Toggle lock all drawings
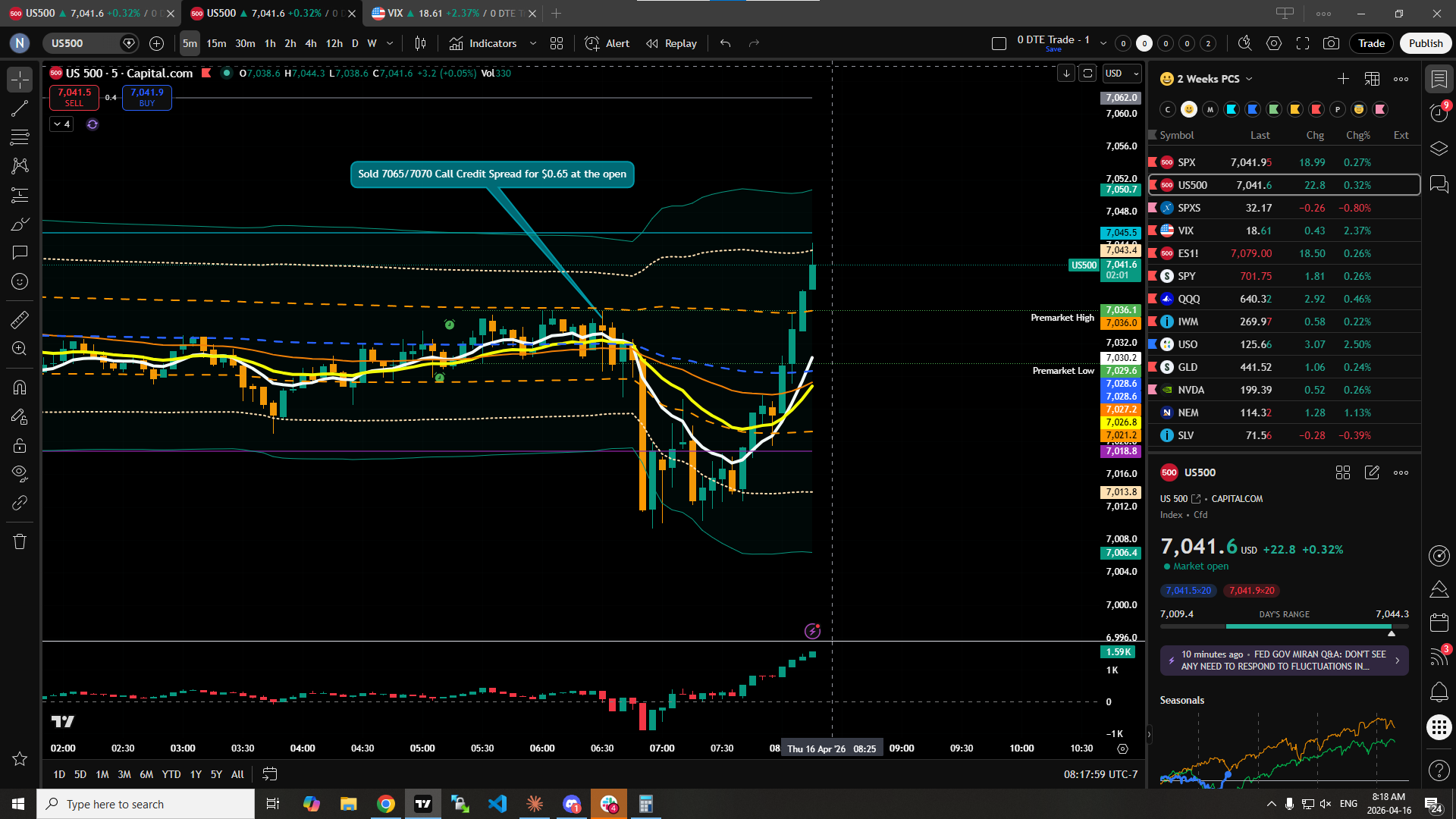Viewport: 1456px width, 819px height. point(20,445)
